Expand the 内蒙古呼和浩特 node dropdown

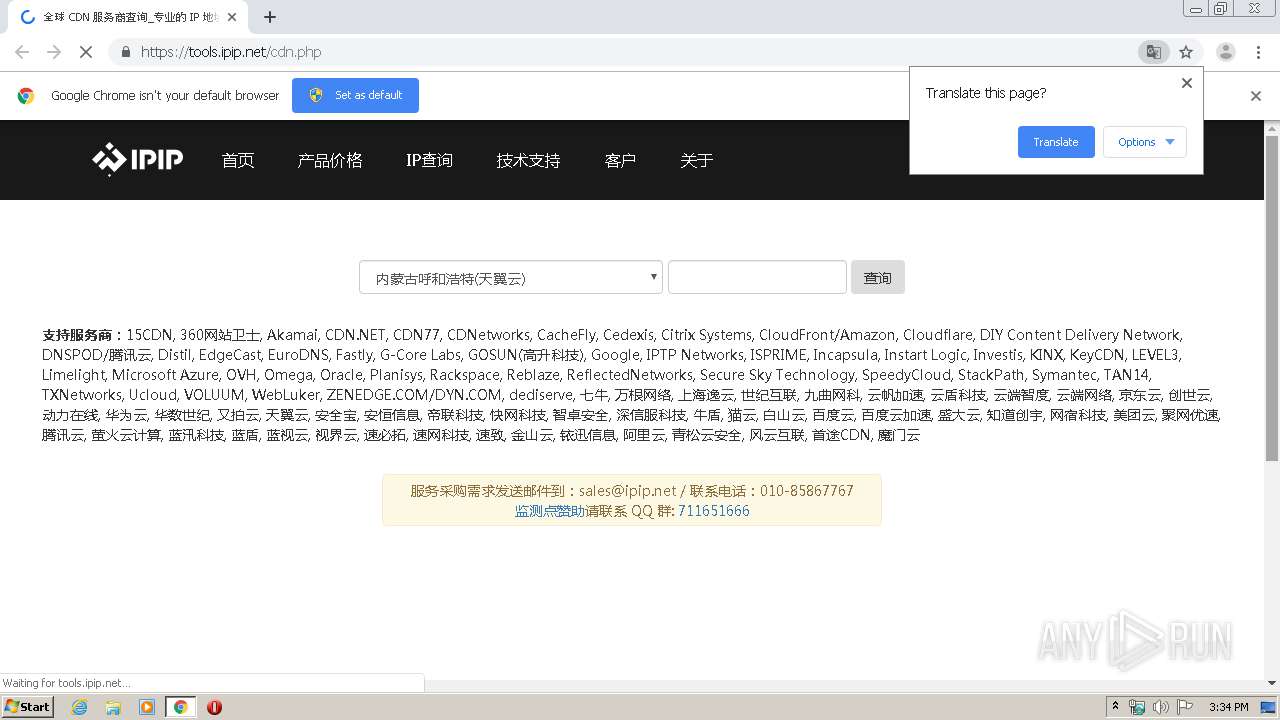pos(511,278)
